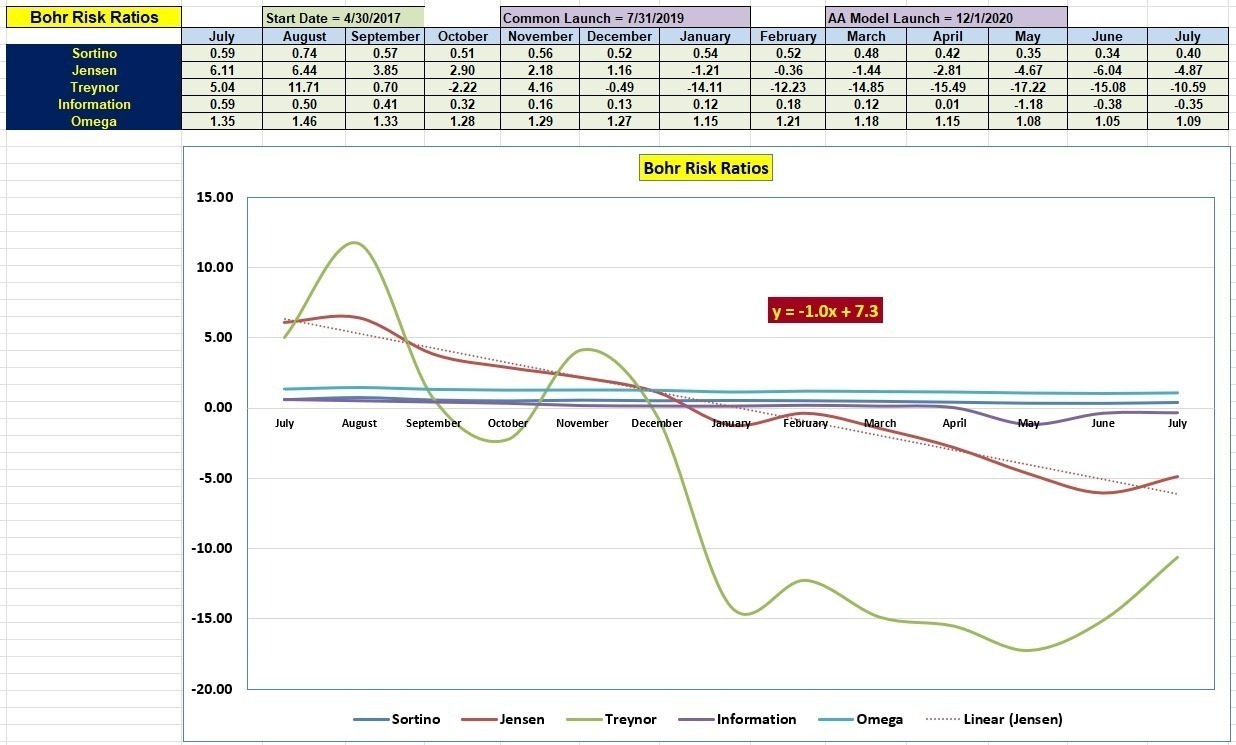Click the April column header in table
Viewport: 1236px width, 745px height.
948,36
